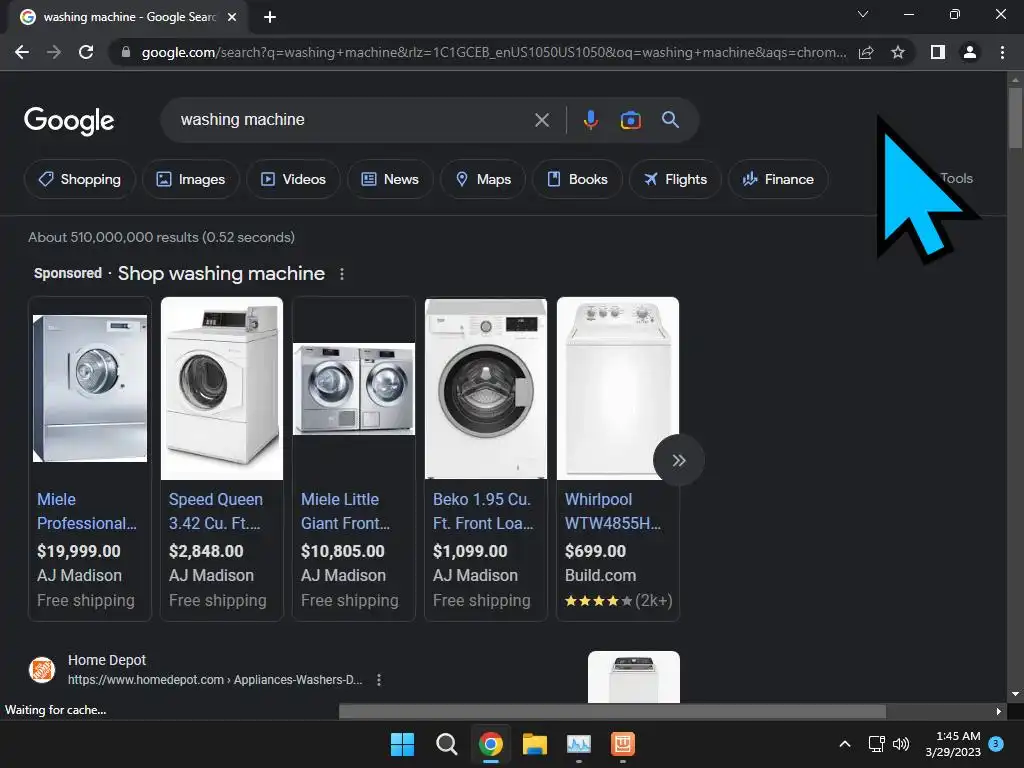Open Windows taskbar search
This screenshot has height=768, width=1024.
click(x=447, y=744)
